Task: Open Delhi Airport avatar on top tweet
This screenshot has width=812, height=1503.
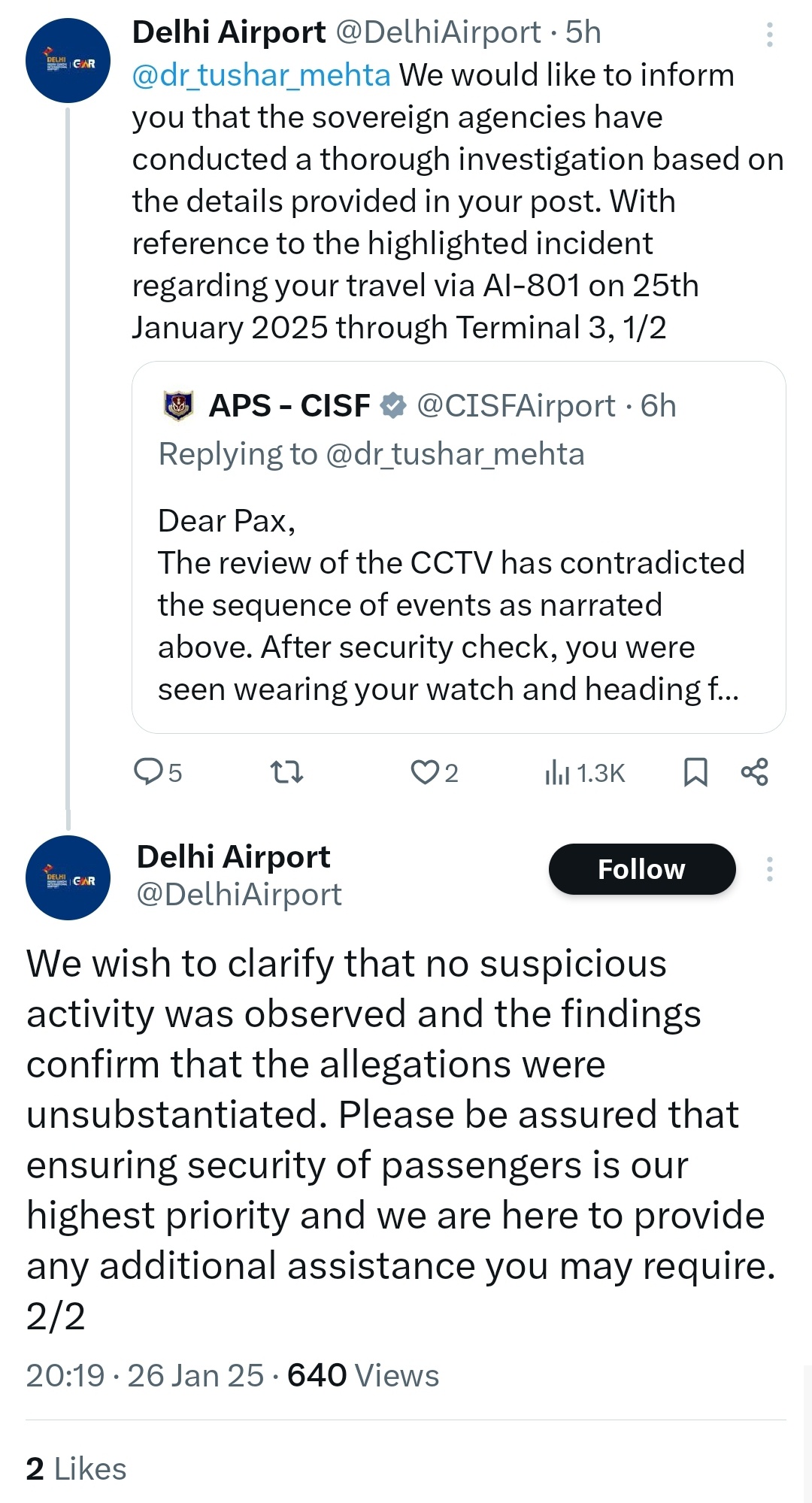Action: point(68,61)
